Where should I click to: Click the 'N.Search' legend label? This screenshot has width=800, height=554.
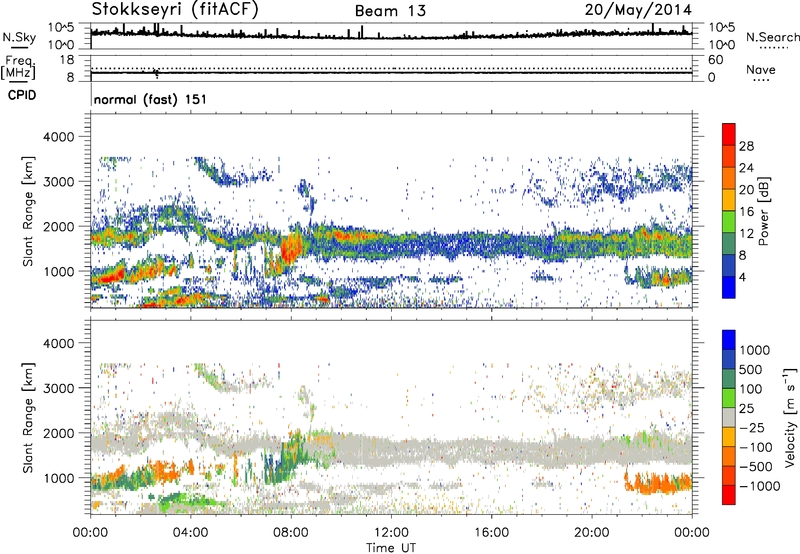[x=772, y=37]
